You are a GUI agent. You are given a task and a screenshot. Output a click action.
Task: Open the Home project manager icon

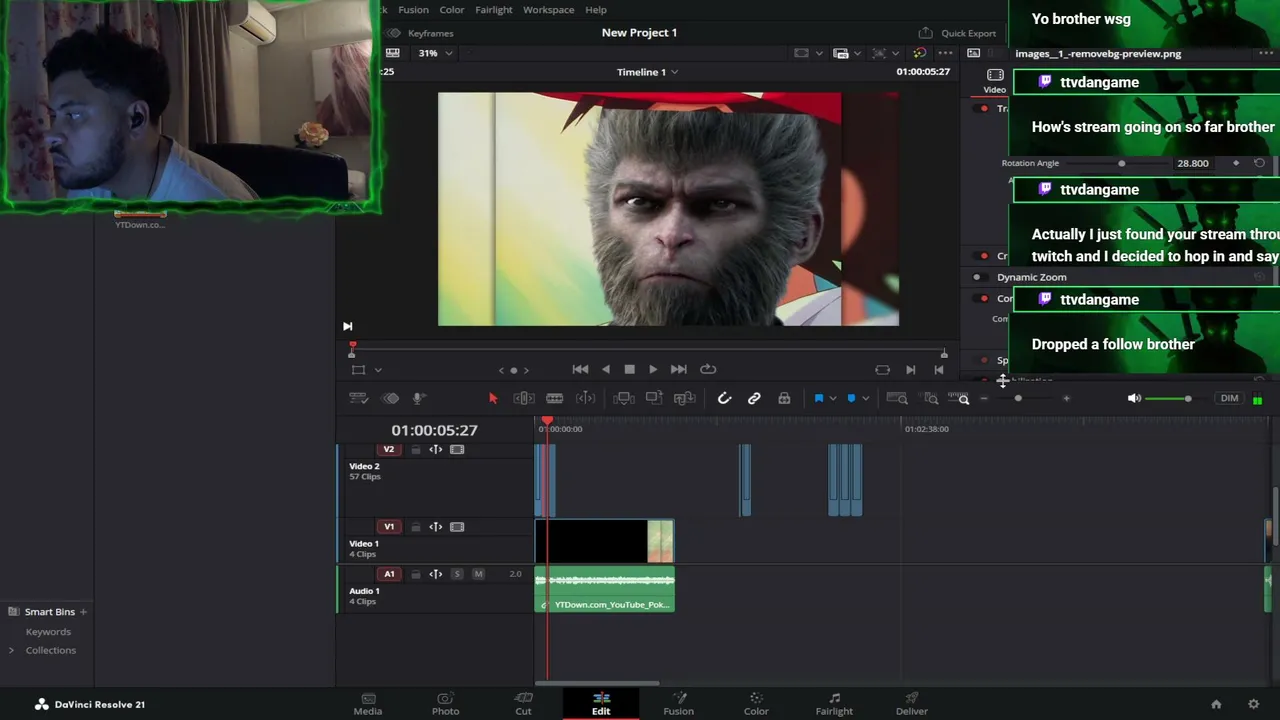tap(1216, 704)
